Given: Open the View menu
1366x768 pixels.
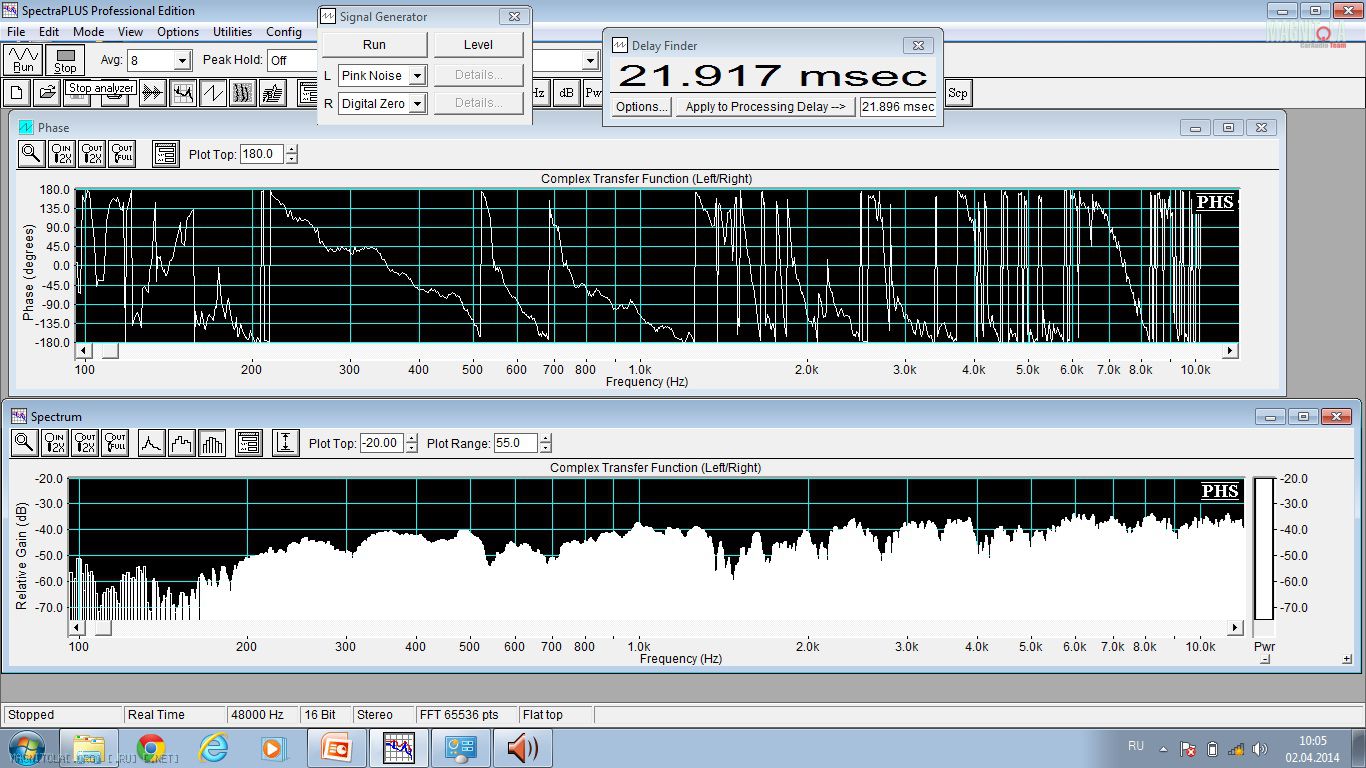Looking at the screenshot, I should [x=130, y=32].
